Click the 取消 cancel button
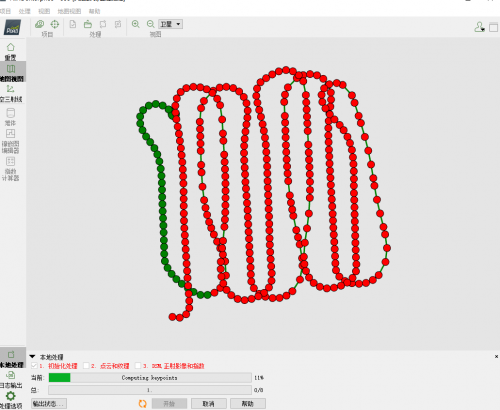This screenshot has width=500, height=410. (209, 404)
